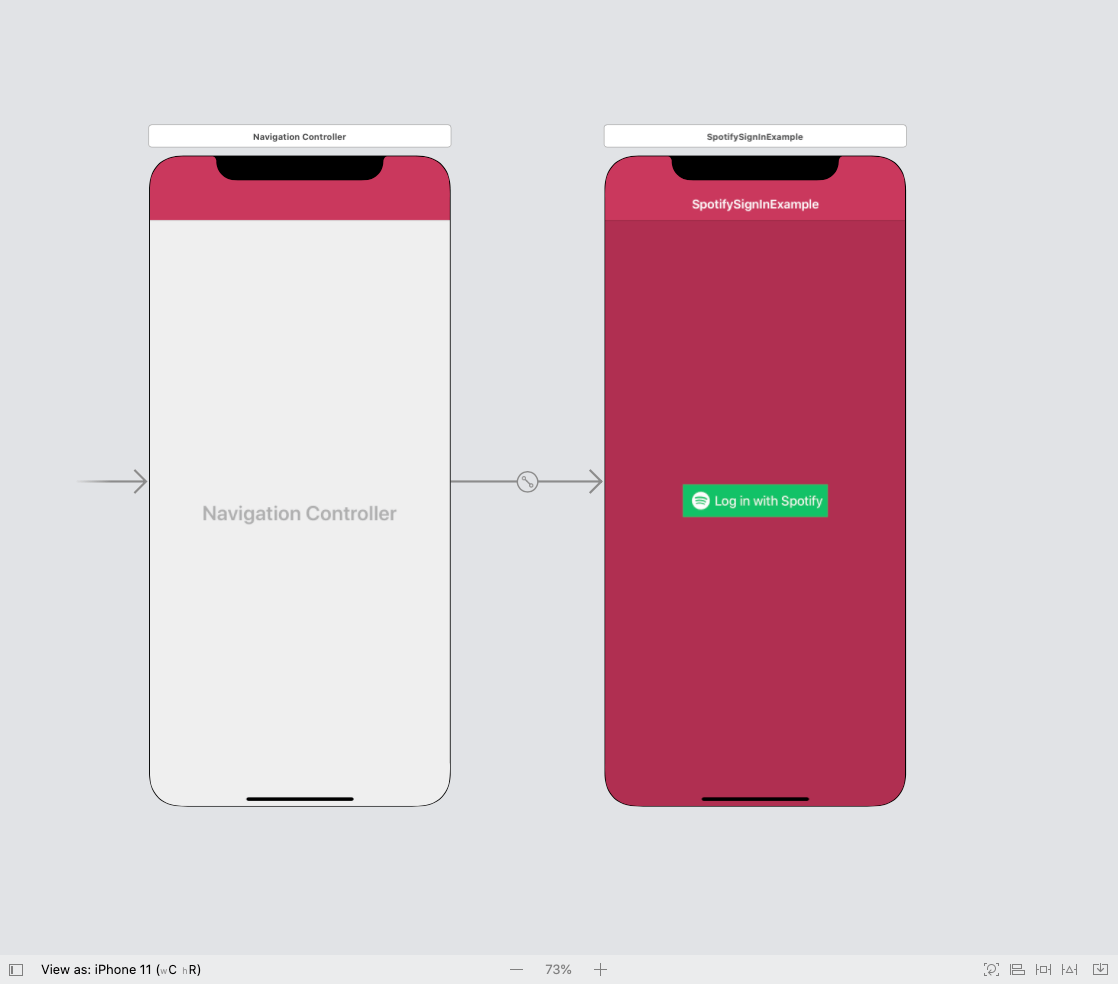
Task: Select the Navigation Controller scene title bar
Action: click(299, 136)
